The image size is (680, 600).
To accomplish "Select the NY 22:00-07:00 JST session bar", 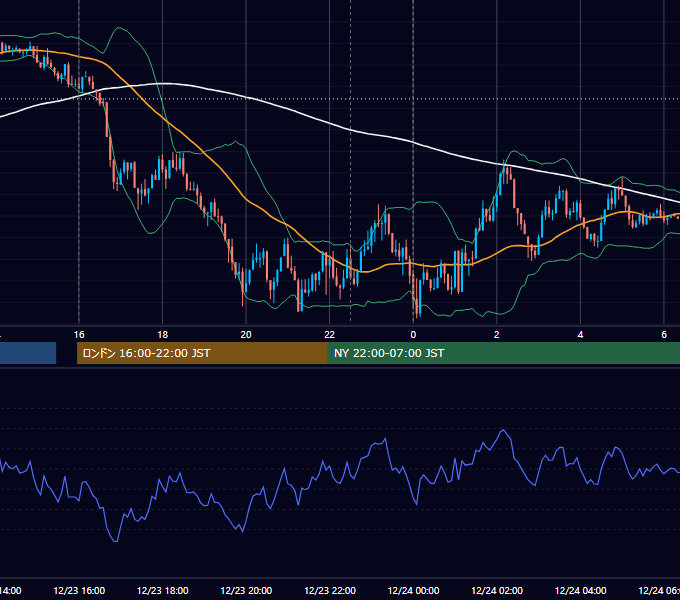I will (x=503, y=353).
